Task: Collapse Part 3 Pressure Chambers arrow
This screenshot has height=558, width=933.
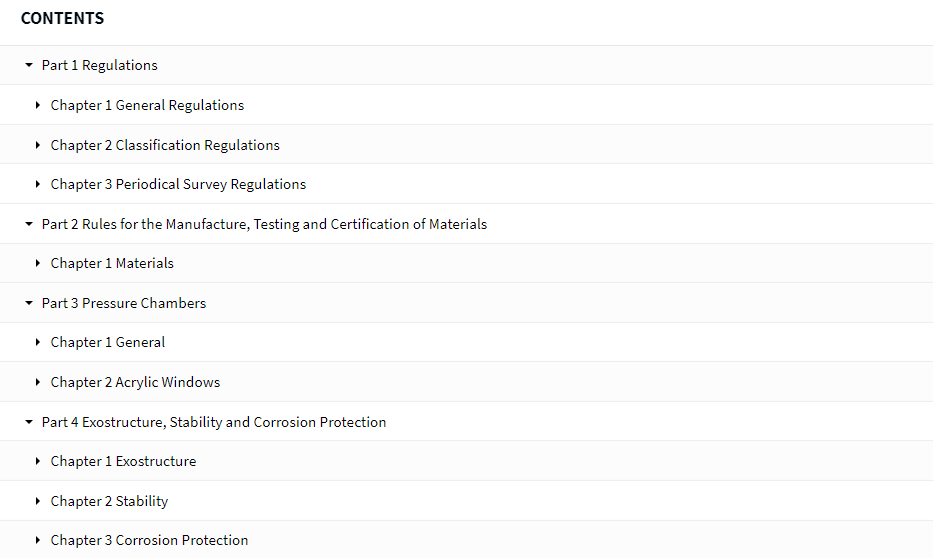Action: click(29, 303)
